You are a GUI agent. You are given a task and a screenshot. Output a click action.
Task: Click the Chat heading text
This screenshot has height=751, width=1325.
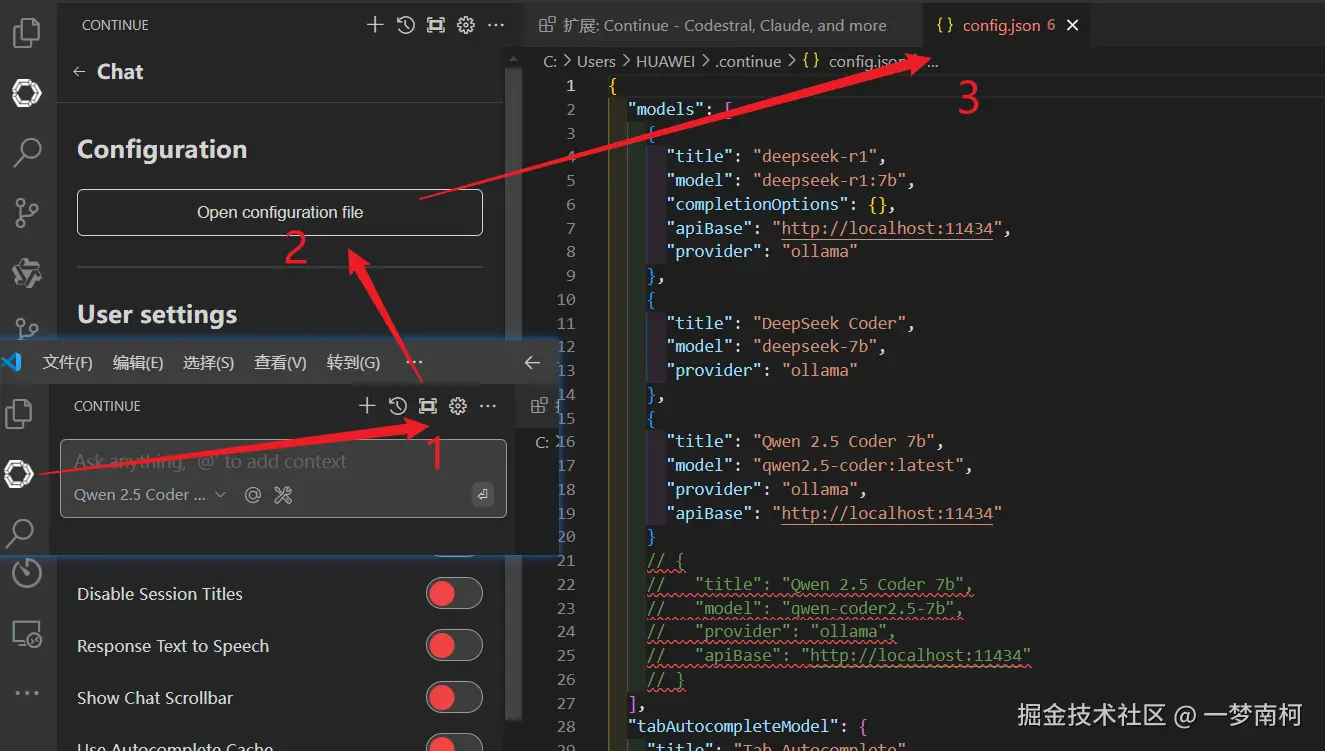coord(120,72)
